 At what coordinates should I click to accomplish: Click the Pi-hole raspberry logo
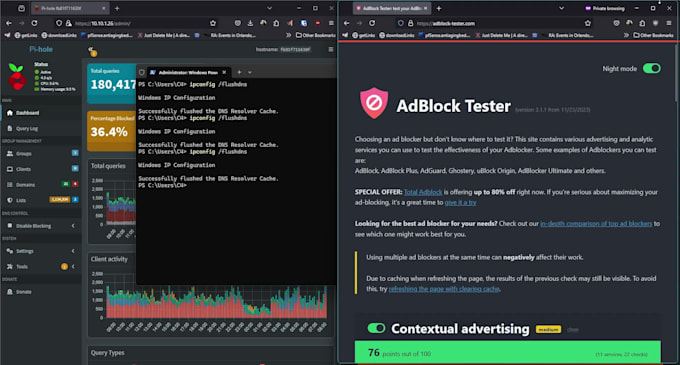point(17,77)
